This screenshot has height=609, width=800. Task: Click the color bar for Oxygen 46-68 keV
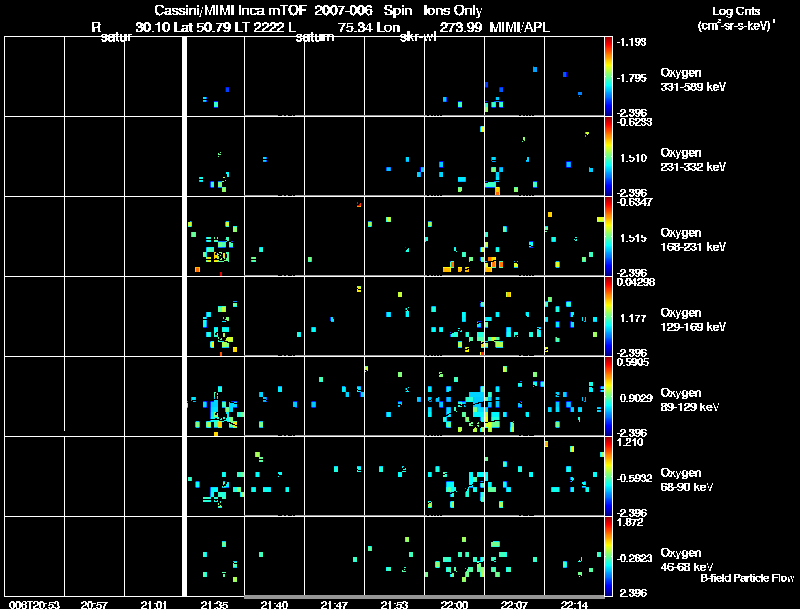pyautogui.click(x=608, y=557)
